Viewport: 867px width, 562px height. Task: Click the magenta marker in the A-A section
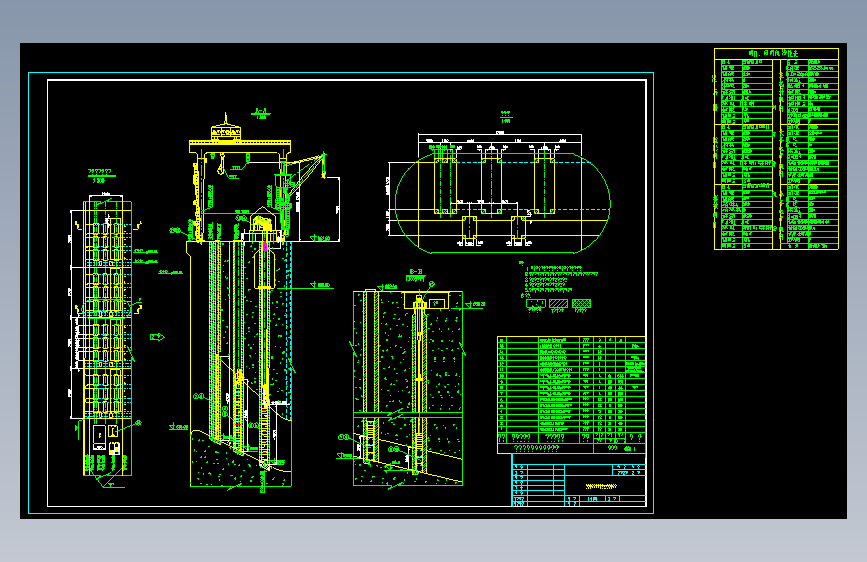(x=265, y=246)
